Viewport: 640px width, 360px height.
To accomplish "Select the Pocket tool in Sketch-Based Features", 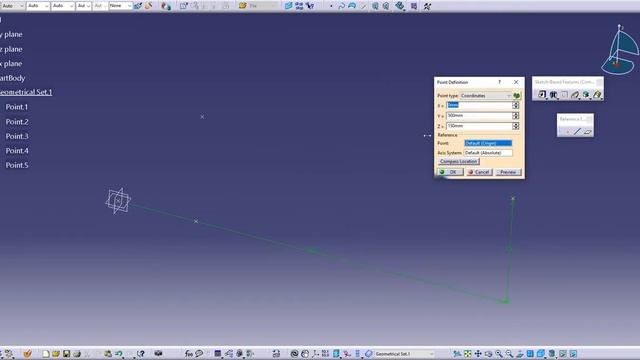I will point(553,95).
